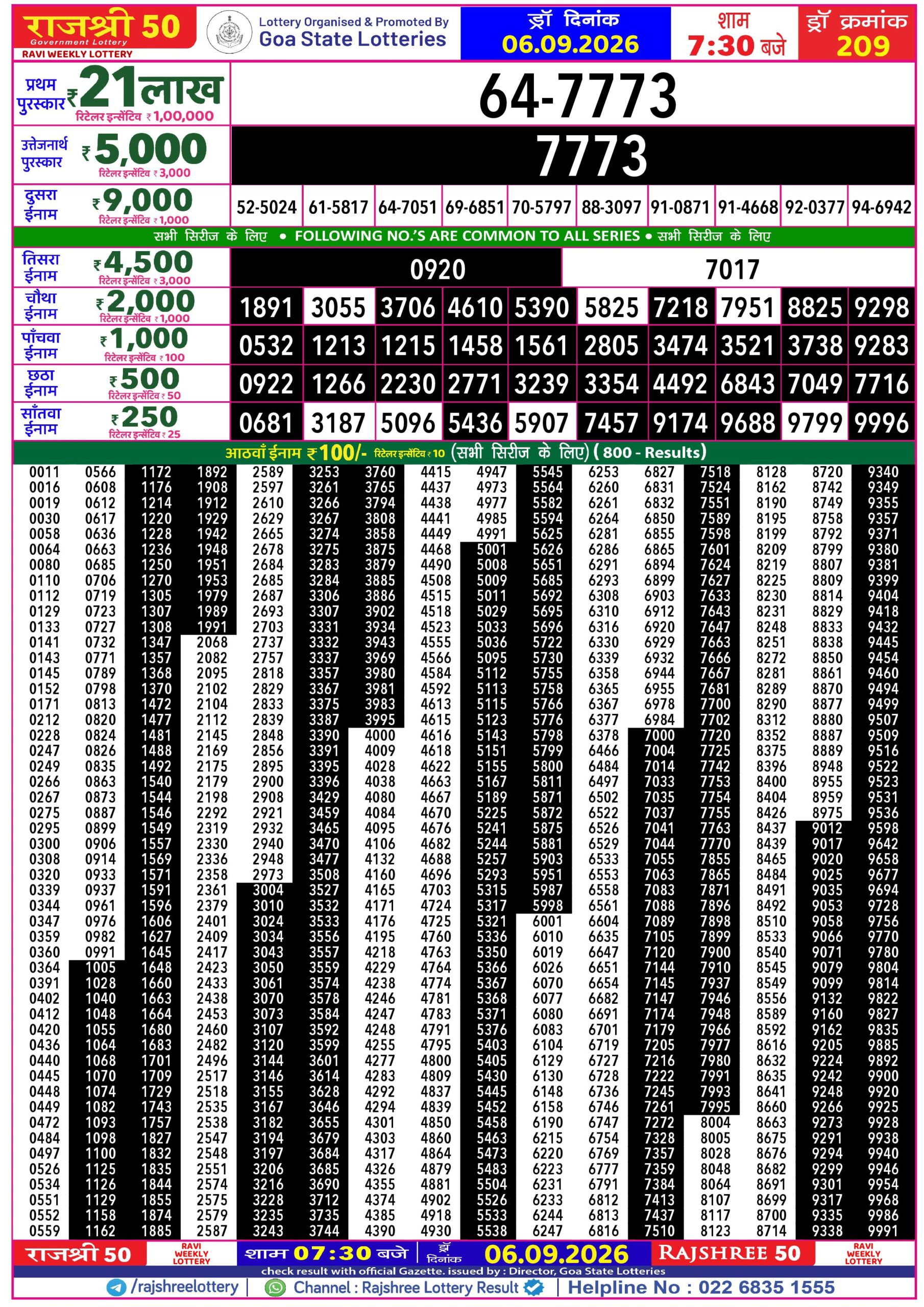Select sixth prize number 7716
924x1307 pixels.
click(882, 384)
